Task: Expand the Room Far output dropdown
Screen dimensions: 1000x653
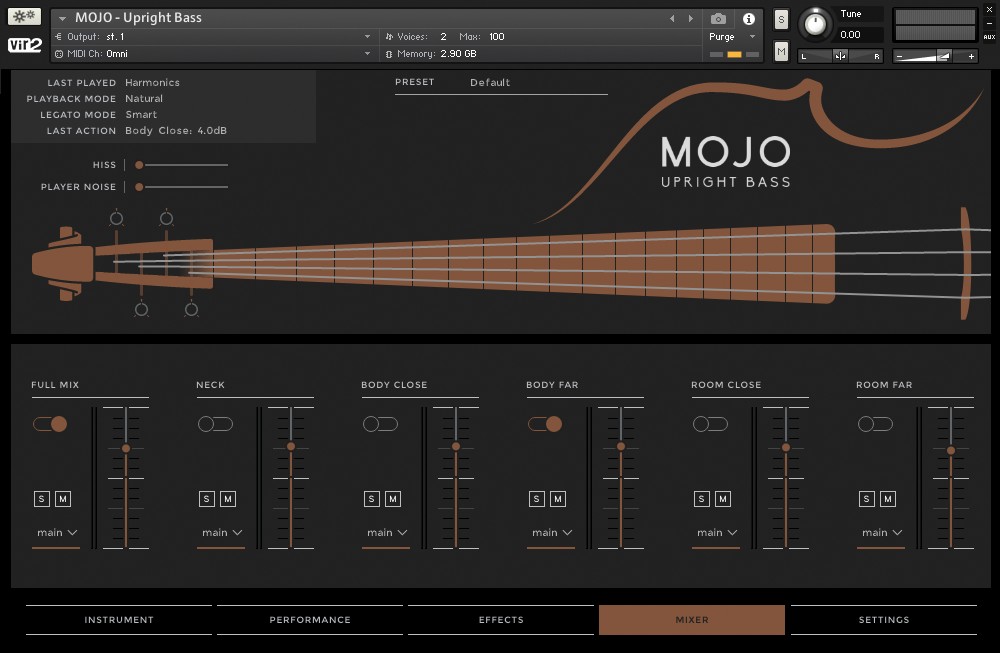Action: click(x=881, y=533)
